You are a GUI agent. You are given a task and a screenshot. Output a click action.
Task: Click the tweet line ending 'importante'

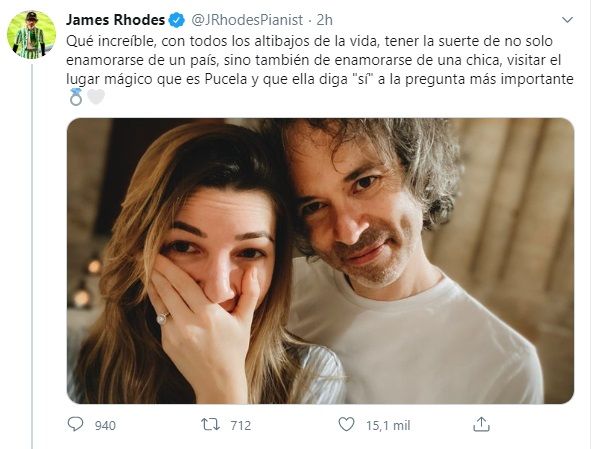pyautogui.click(x=320, y=79)
